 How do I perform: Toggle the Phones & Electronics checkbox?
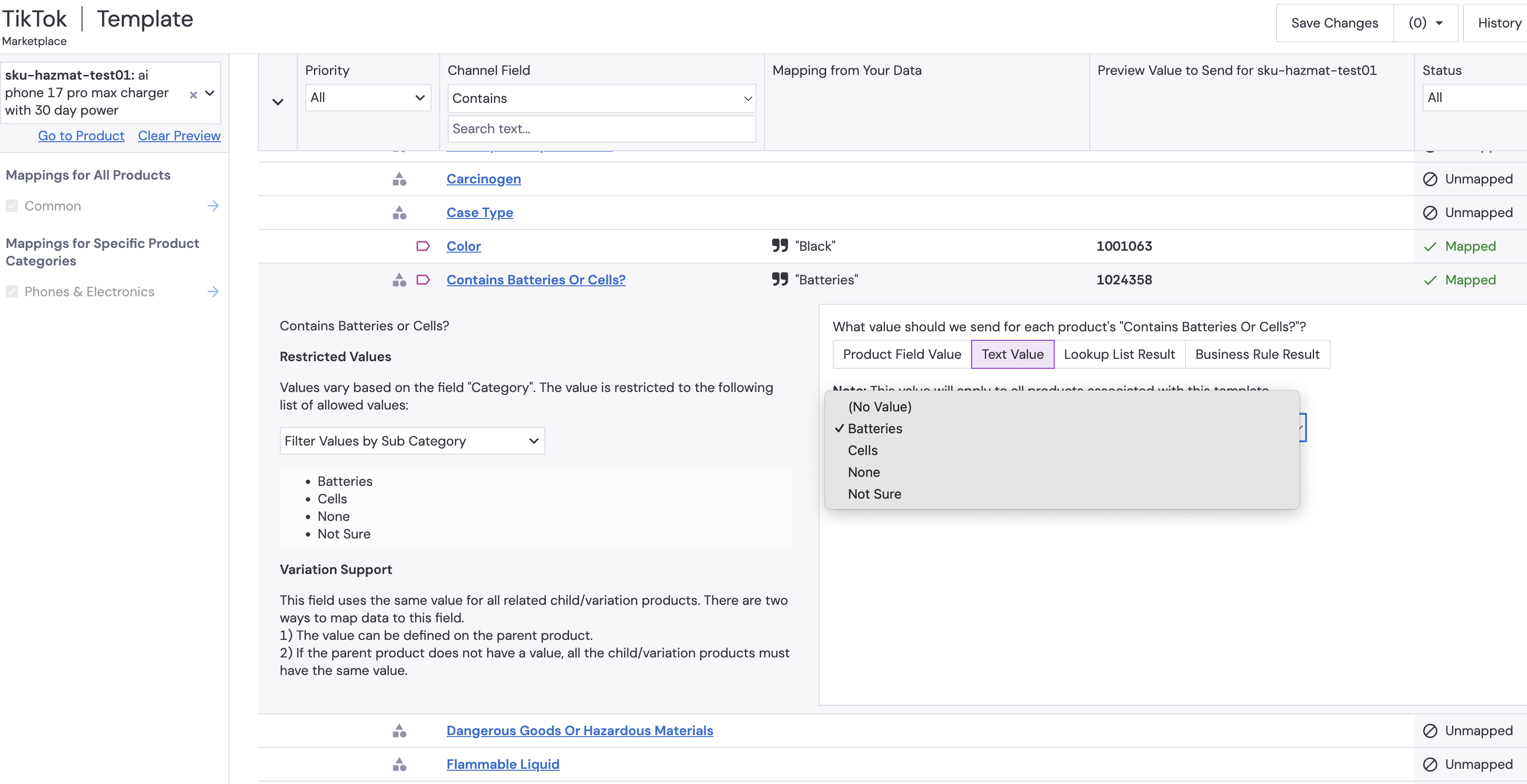click(x=12, y=292)
